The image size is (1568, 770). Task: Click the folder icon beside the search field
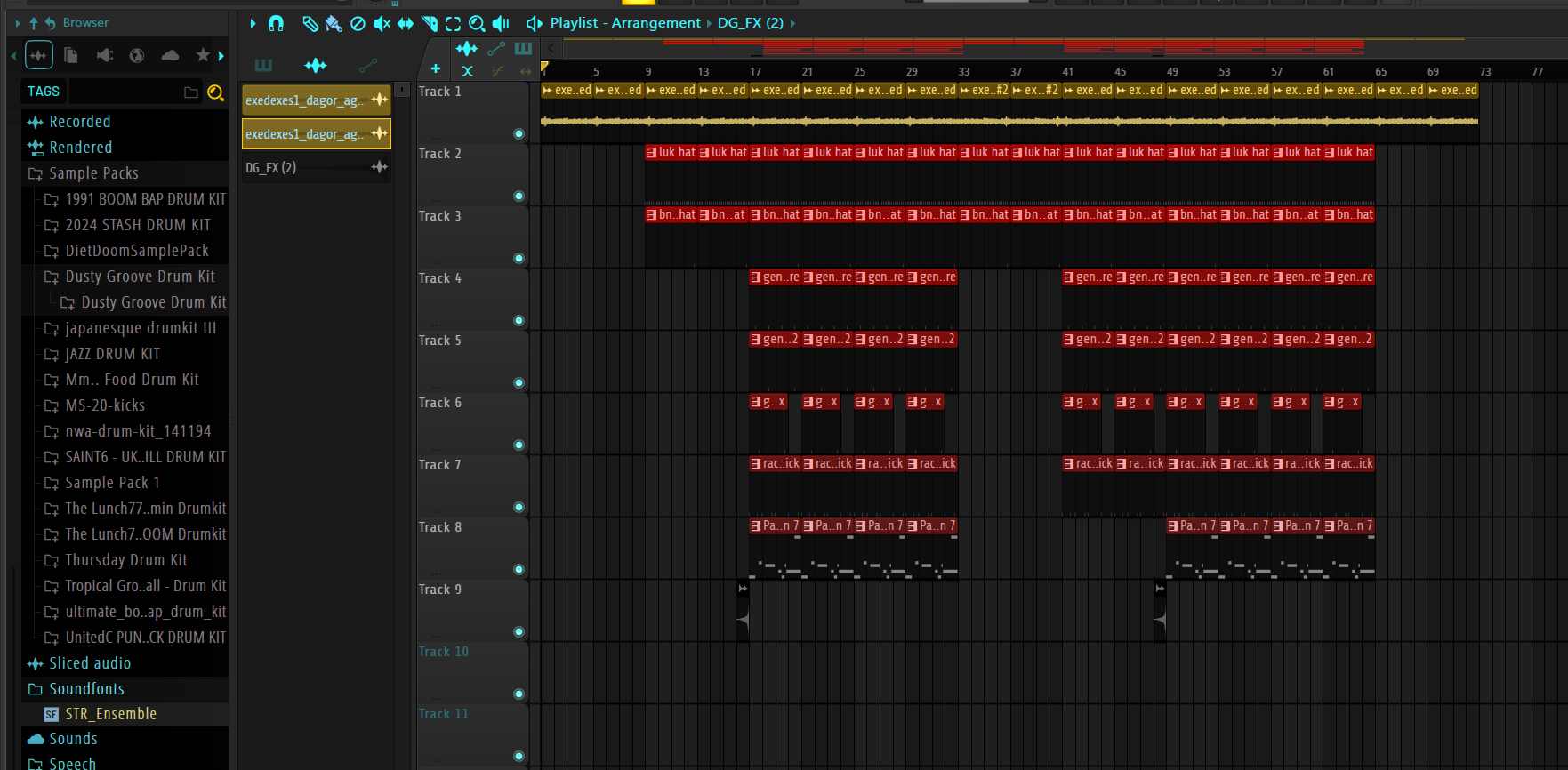(190, 92)
